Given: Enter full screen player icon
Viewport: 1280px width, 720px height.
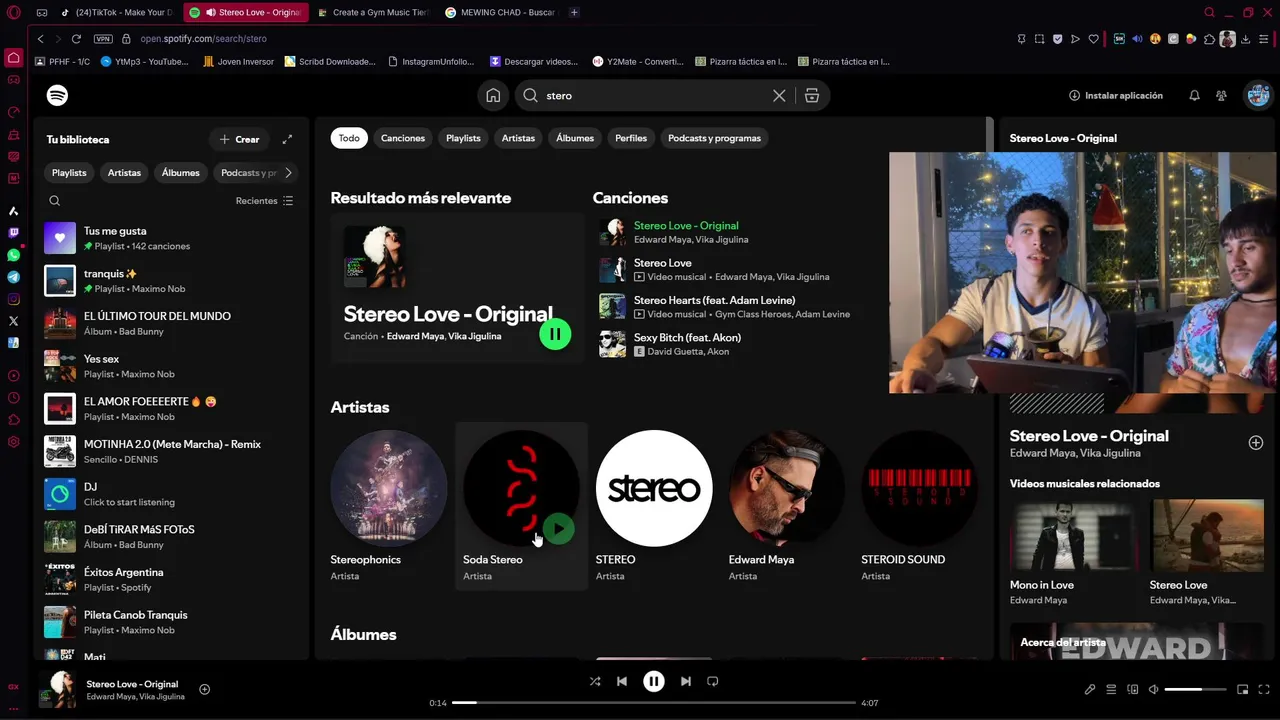Looking at the screenshot, I should 1264,689.
